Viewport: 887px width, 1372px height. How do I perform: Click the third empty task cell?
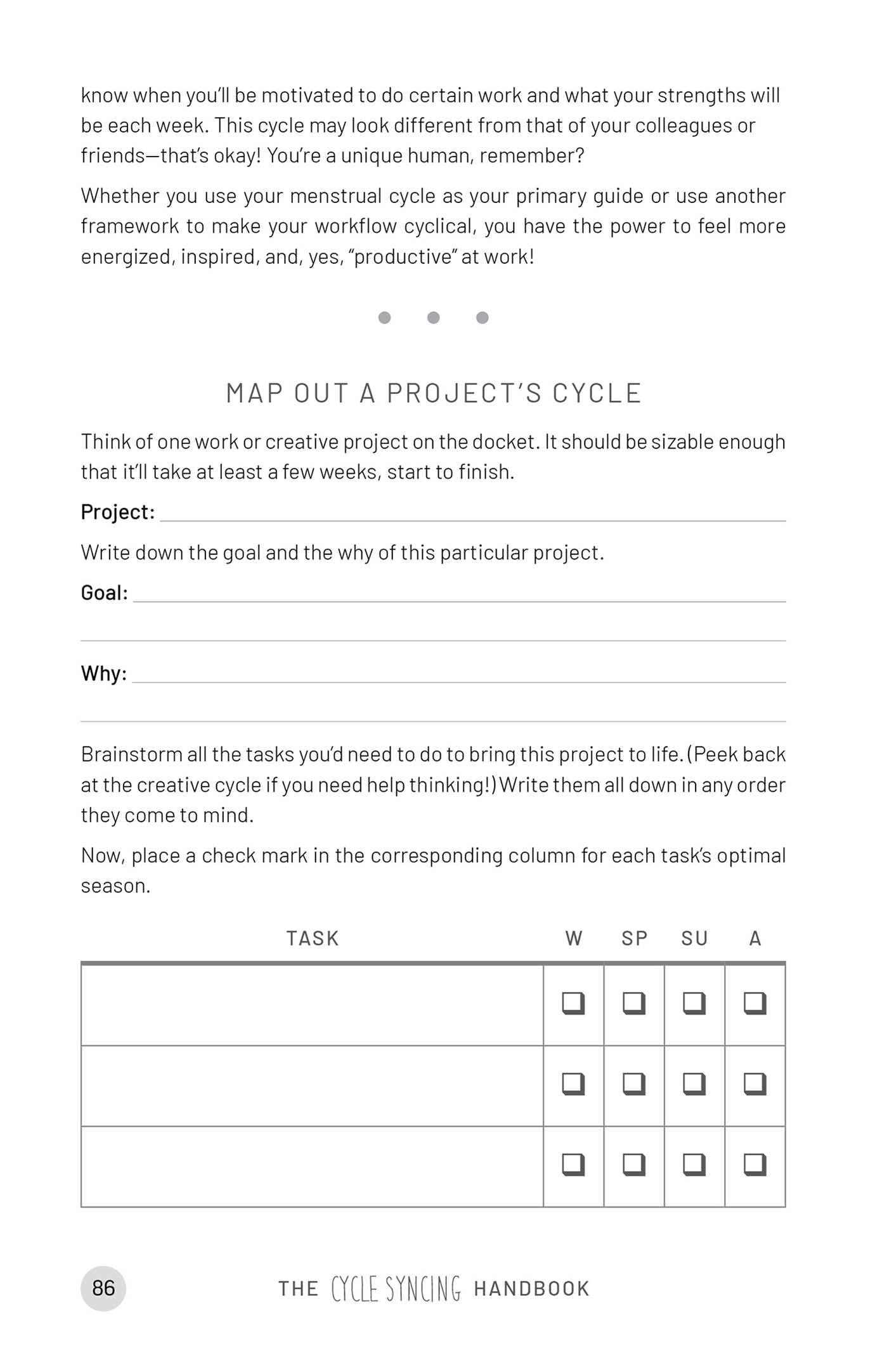click(x=312, y=1166)
